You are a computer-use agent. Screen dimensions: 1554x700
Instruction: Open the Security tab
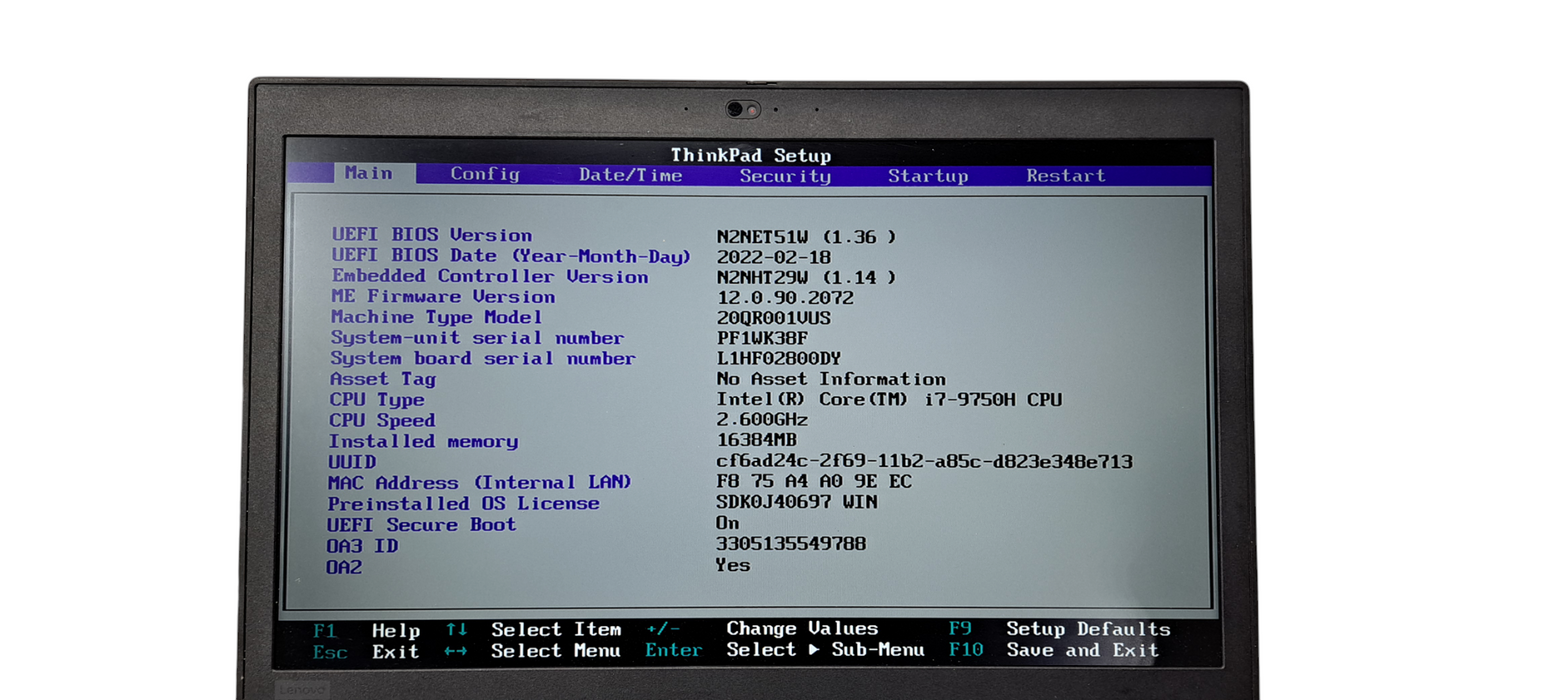point(785,176)
